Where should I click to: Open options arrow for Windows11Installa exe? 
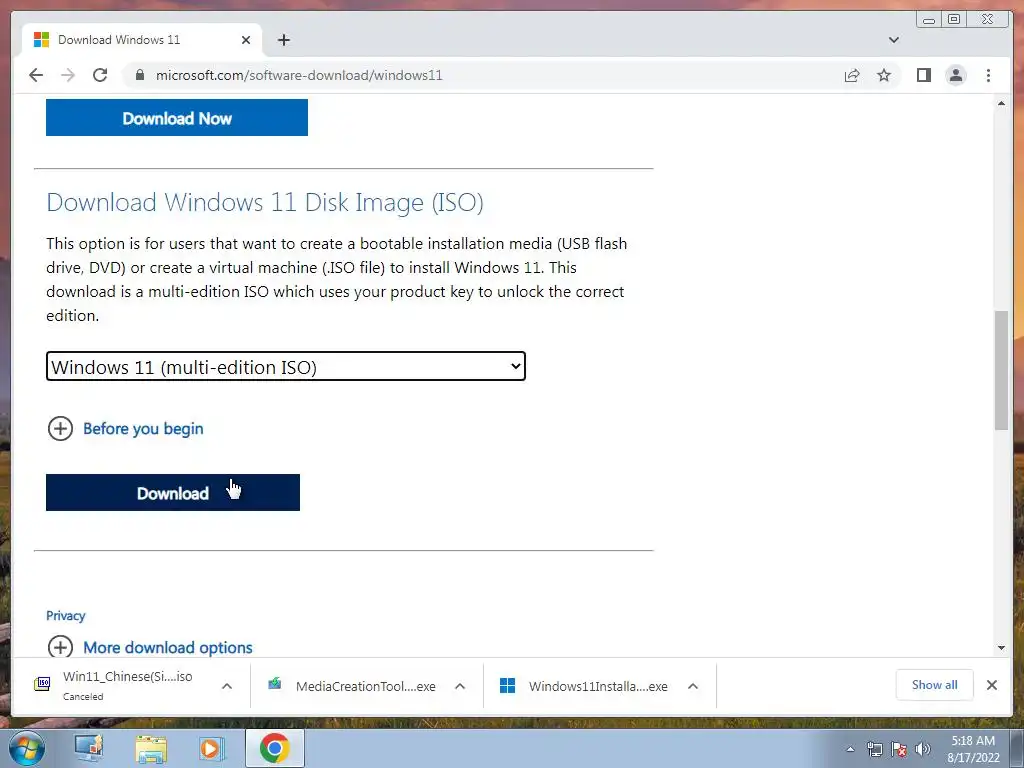coord(693,686)
